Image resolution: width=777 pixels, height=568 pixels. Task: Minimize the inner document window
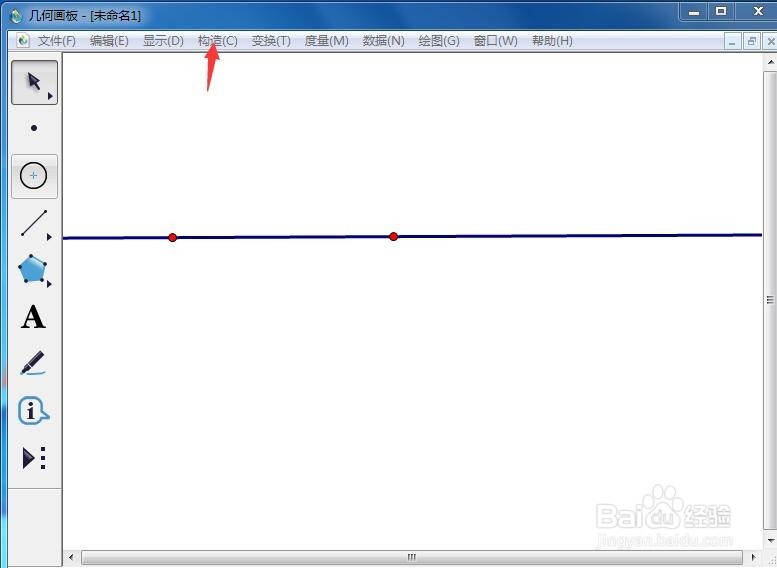pyautogui.click(x=732, y=42)
